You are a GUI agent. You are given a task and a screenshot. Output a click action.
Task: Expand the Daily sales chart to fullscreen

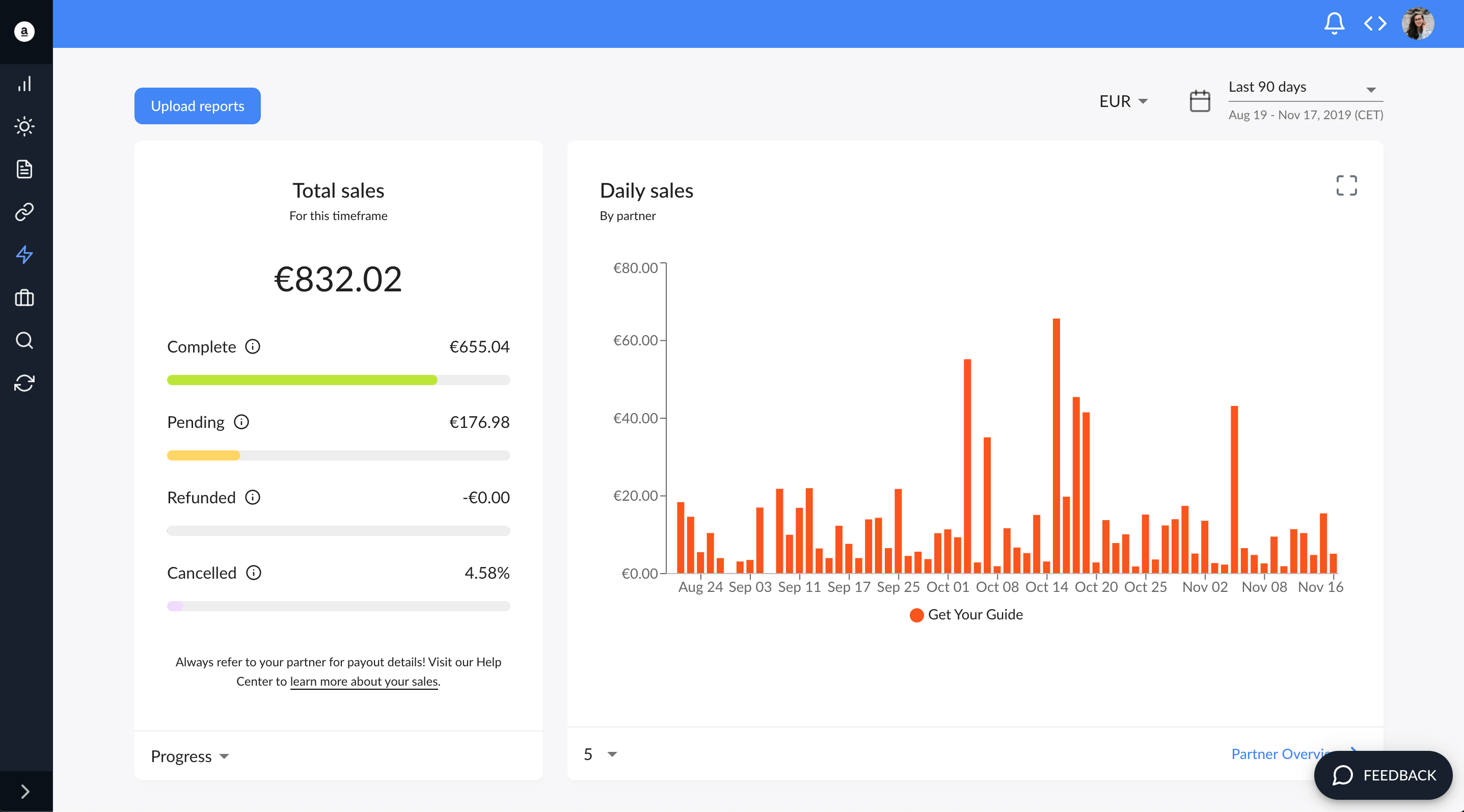click(1346, 185)
